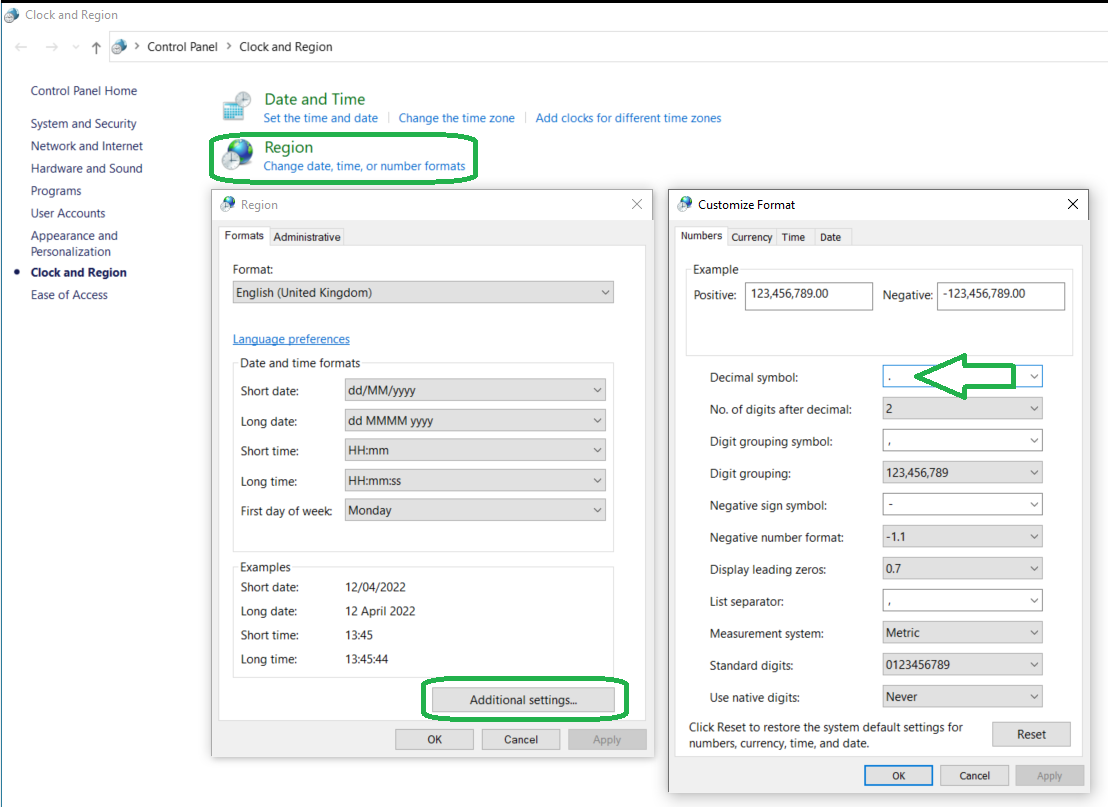Click the Region globe icon
The width and height of the screenshot is (1108, 807).
[237, 155]
